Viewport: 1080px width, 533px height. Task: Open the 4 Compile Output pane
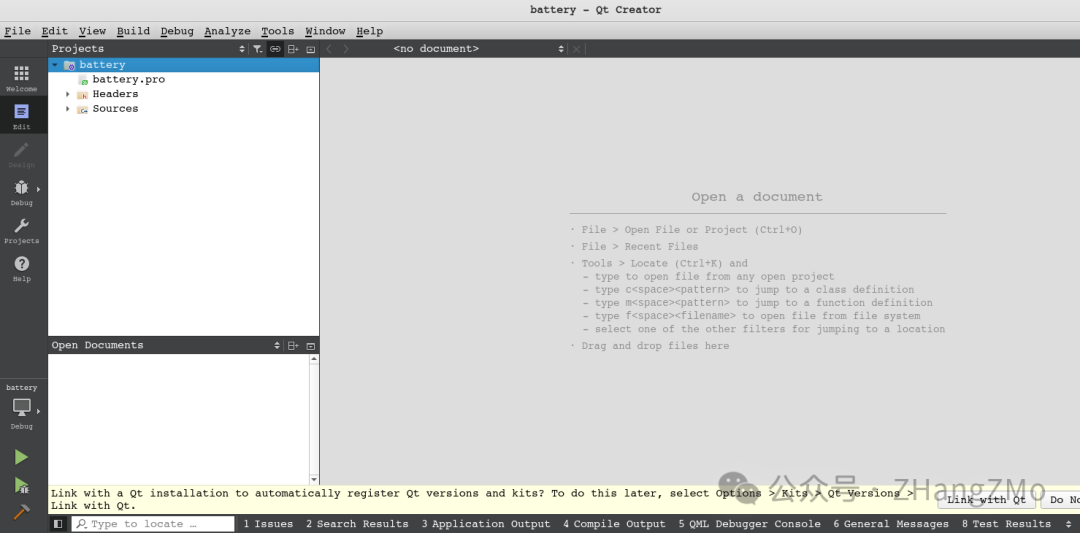pos(614,524)
